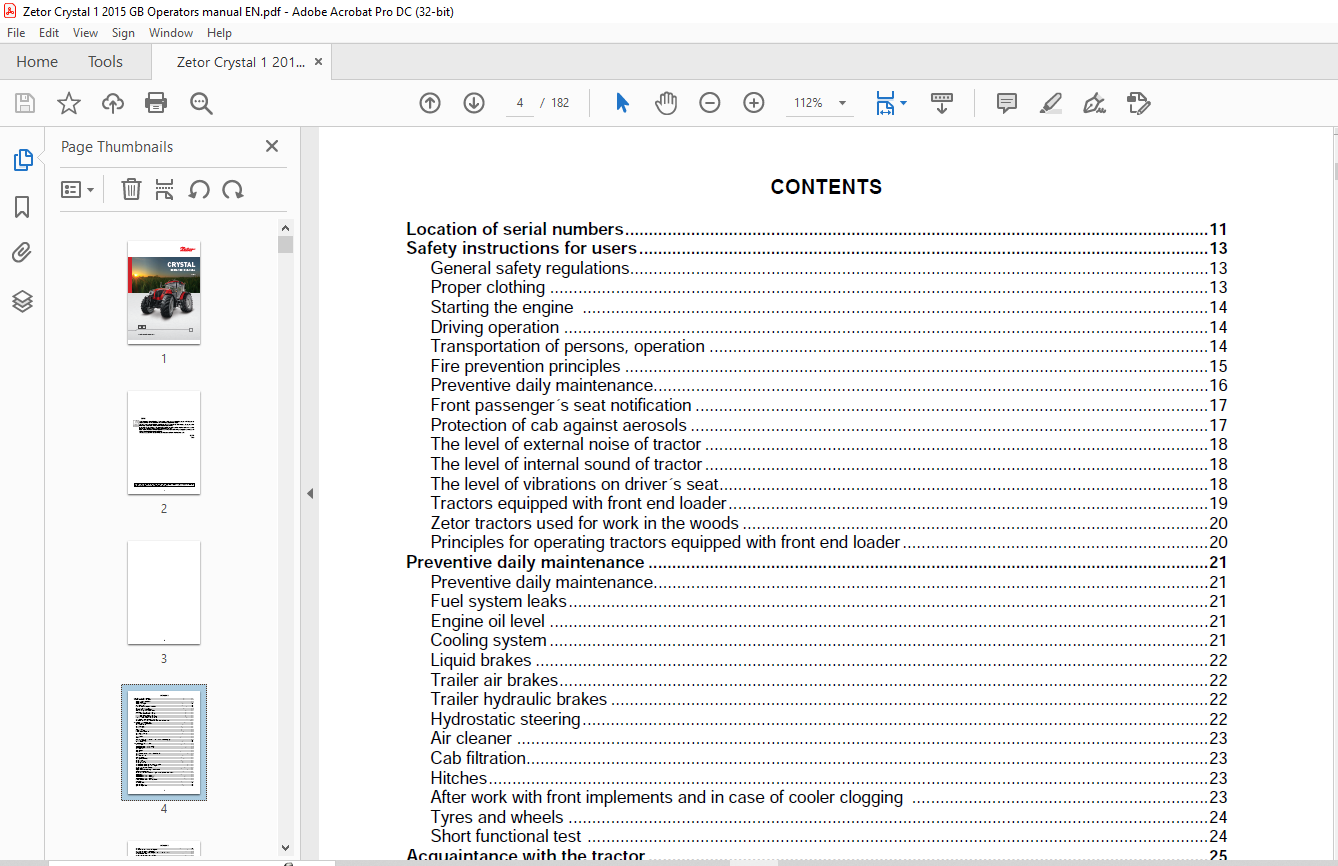The width and height of the screenshot is (1338, 866).
Task: Activate the selection arrow tool
Action: click(x=622, y=103)
